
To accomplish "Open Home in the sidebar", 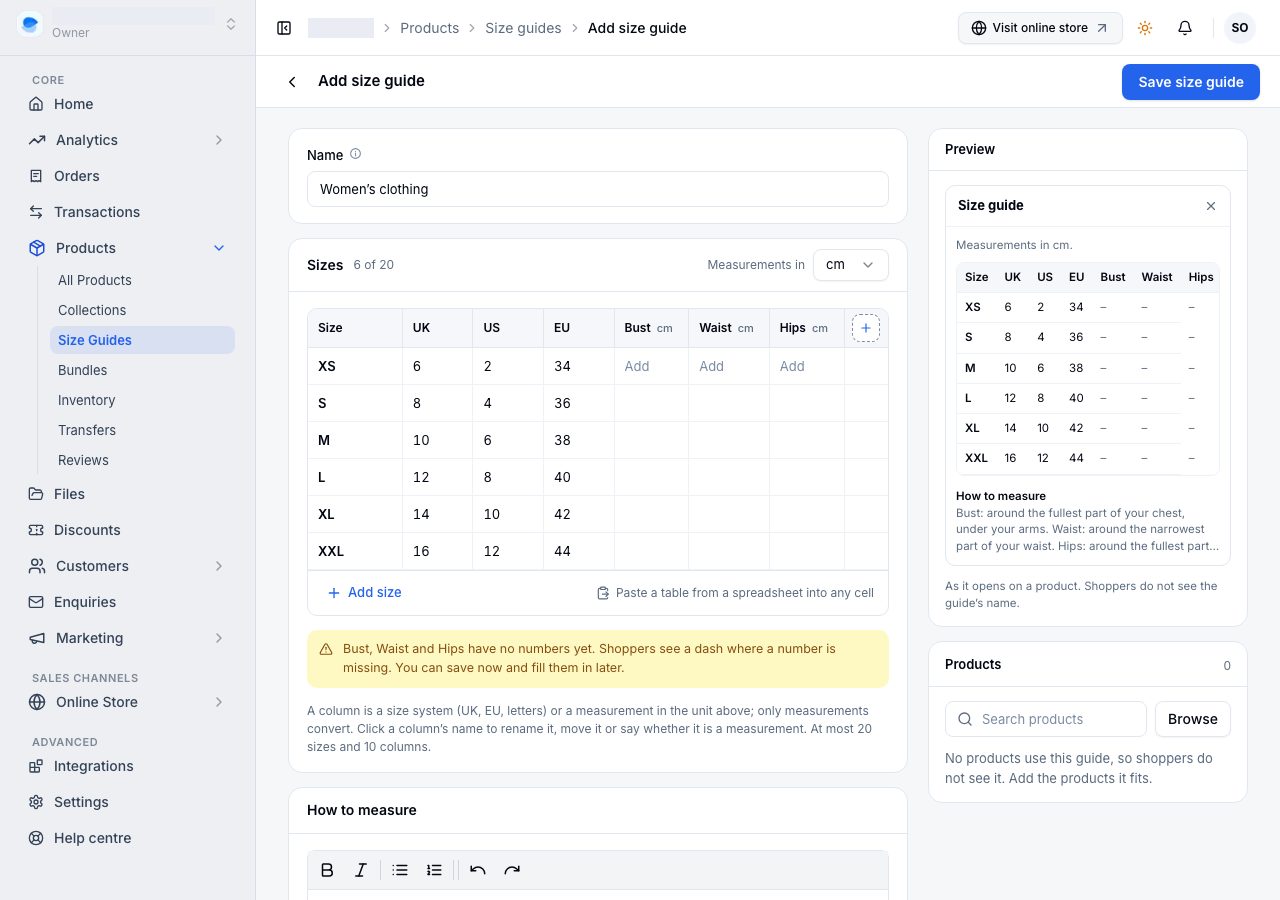I will tap(128, 104).
